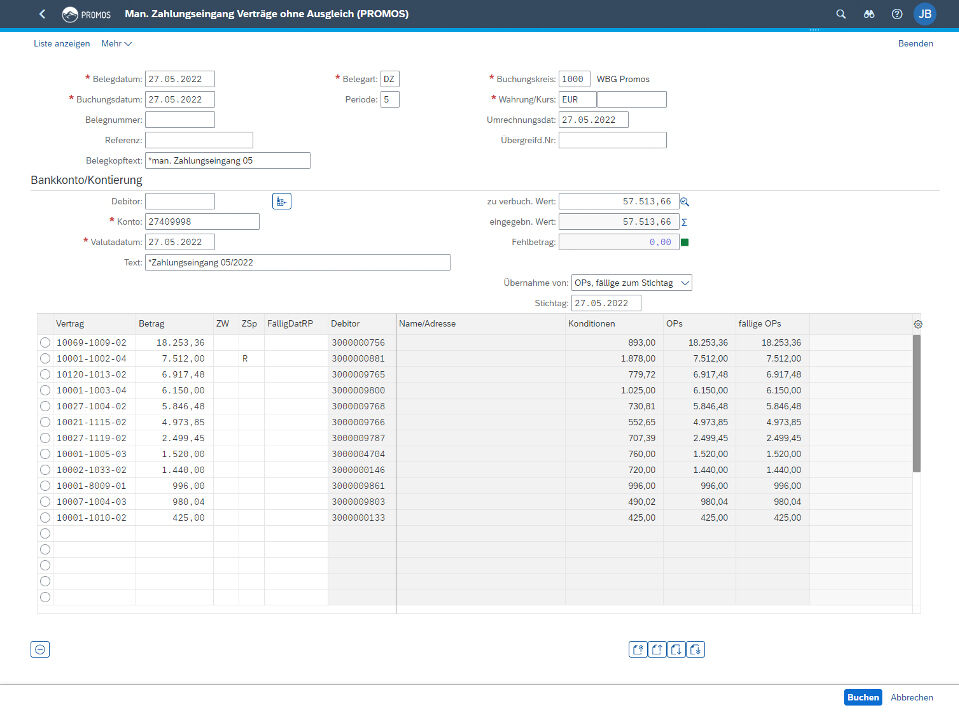959x719 pixels.
Task: Open the JB user profile avatar
Action: coord(925,14)
